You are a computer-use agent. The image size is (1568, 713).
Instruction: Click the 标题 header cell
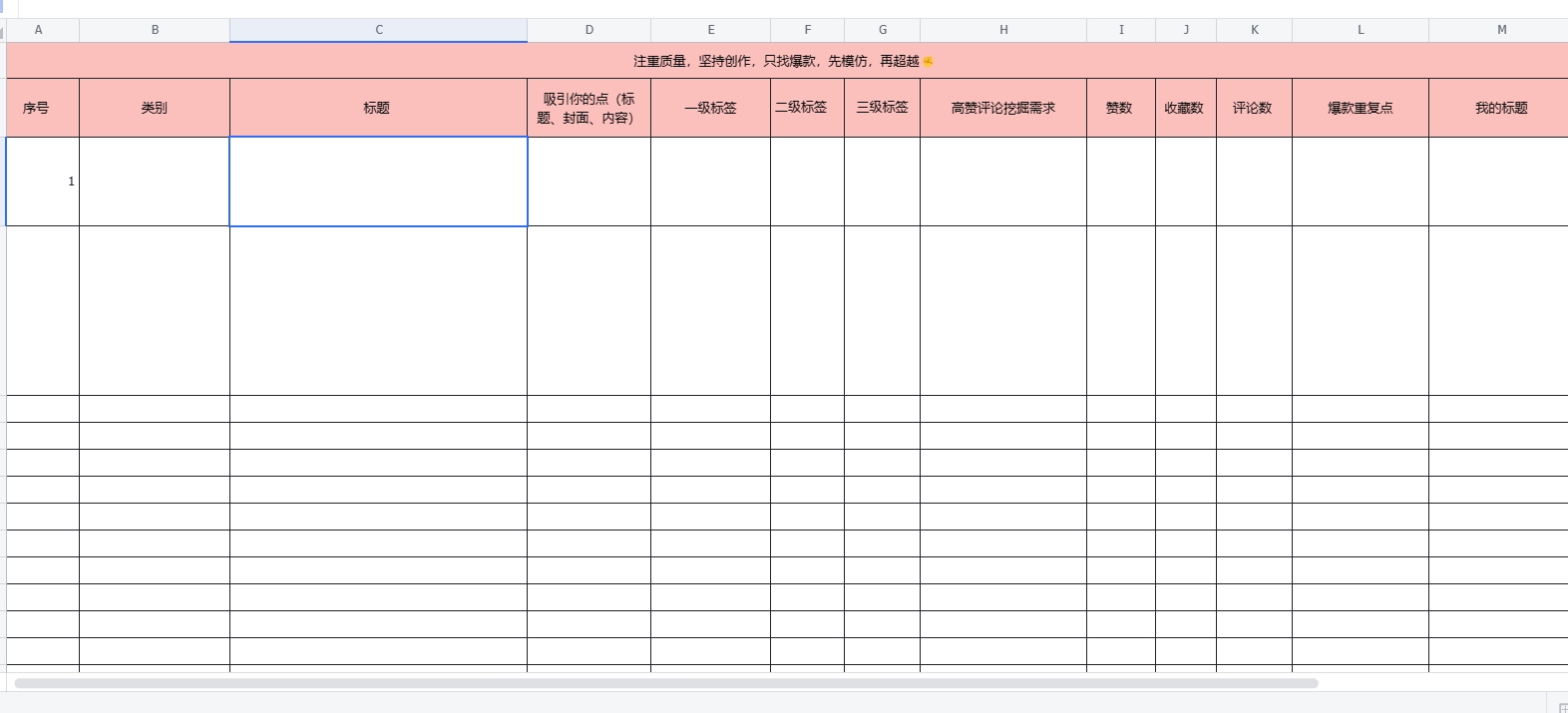378,108
